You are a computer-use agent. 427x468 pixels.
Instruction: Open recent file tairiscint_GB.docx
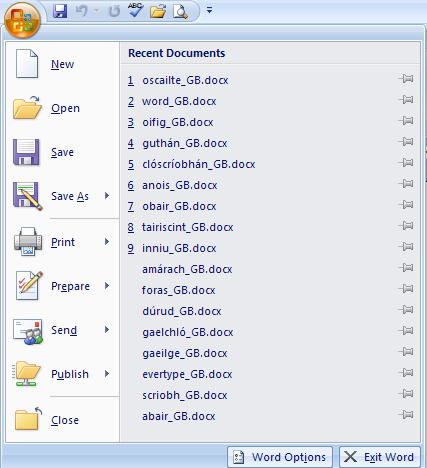coord(188,227)
